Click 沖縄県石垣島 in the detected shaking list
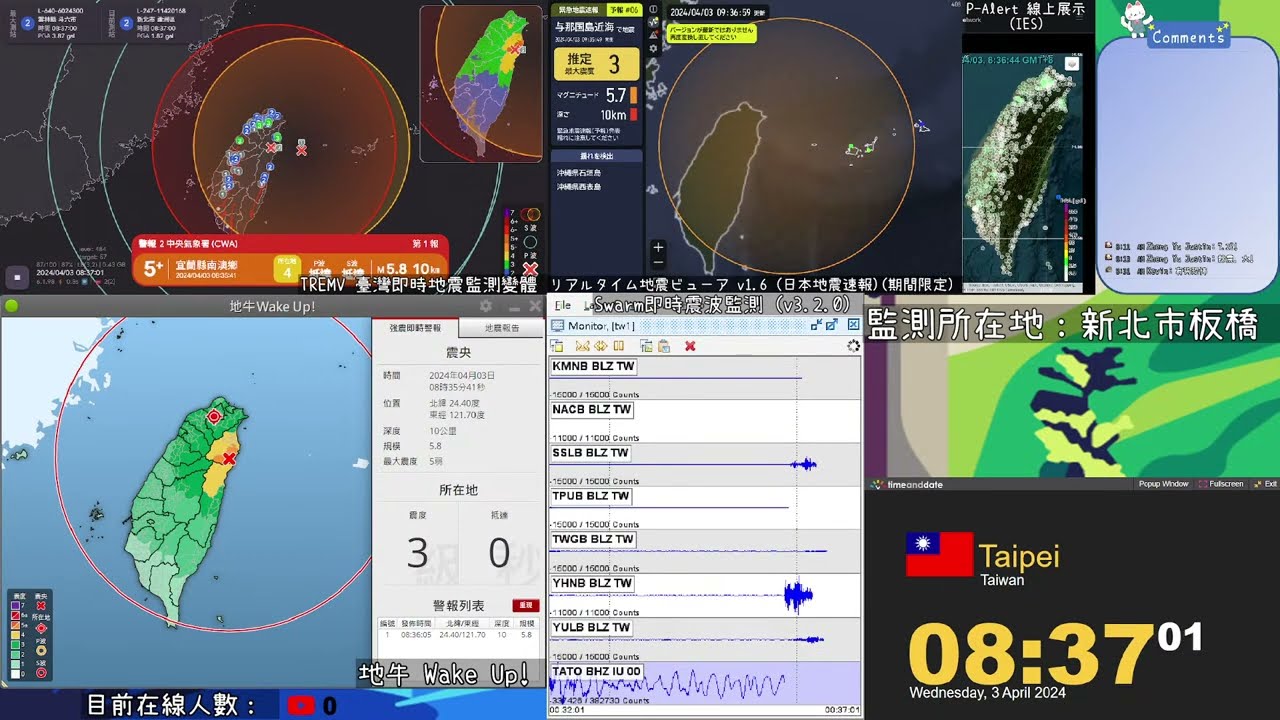Screen dimensions: 1280x720 tap(579, 174)
